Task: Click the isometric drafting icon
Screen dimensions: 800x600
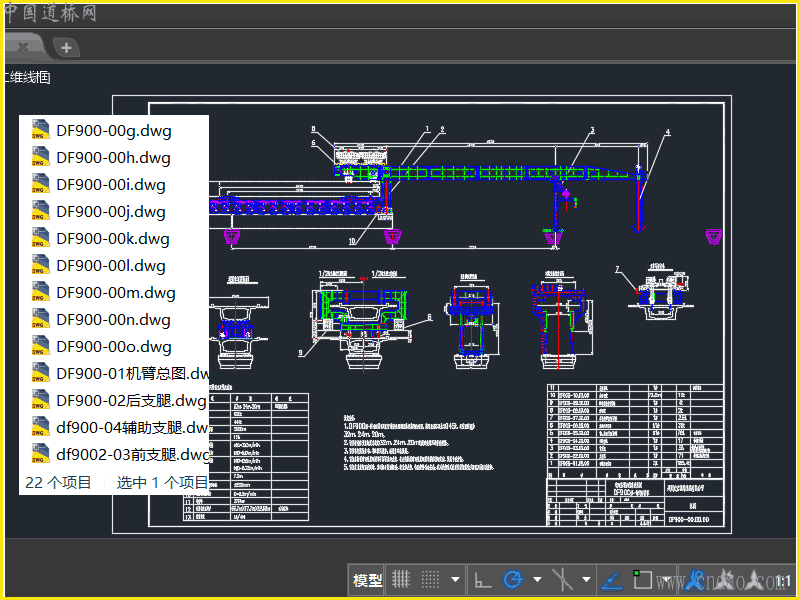Action: click(x=563, y=579)
